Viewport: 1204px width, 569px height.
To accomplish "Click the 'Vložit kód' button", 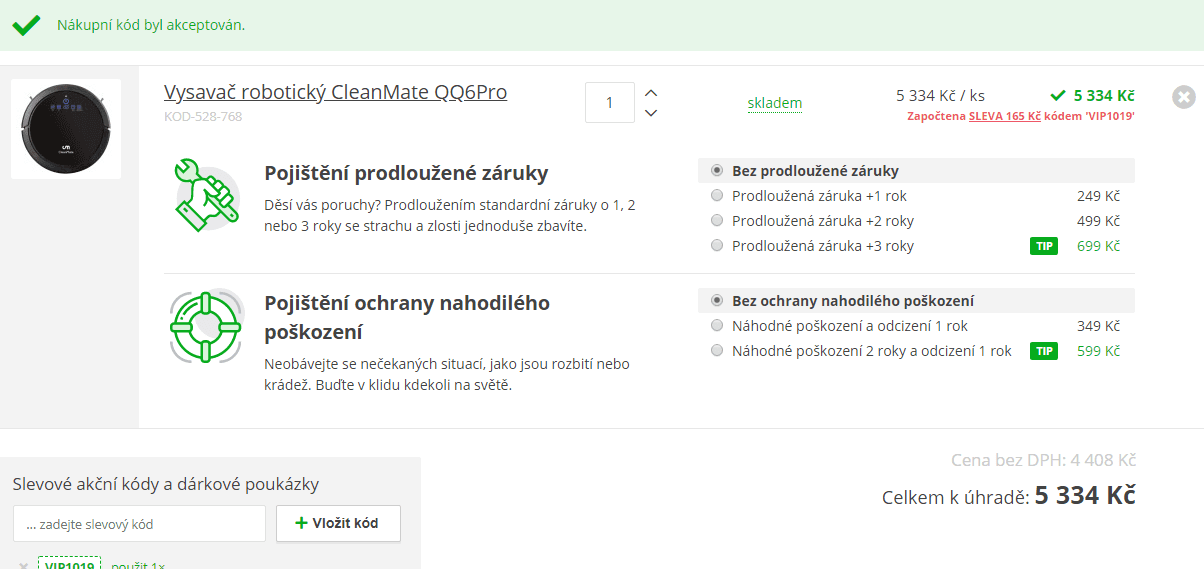I will coord(338,523).
